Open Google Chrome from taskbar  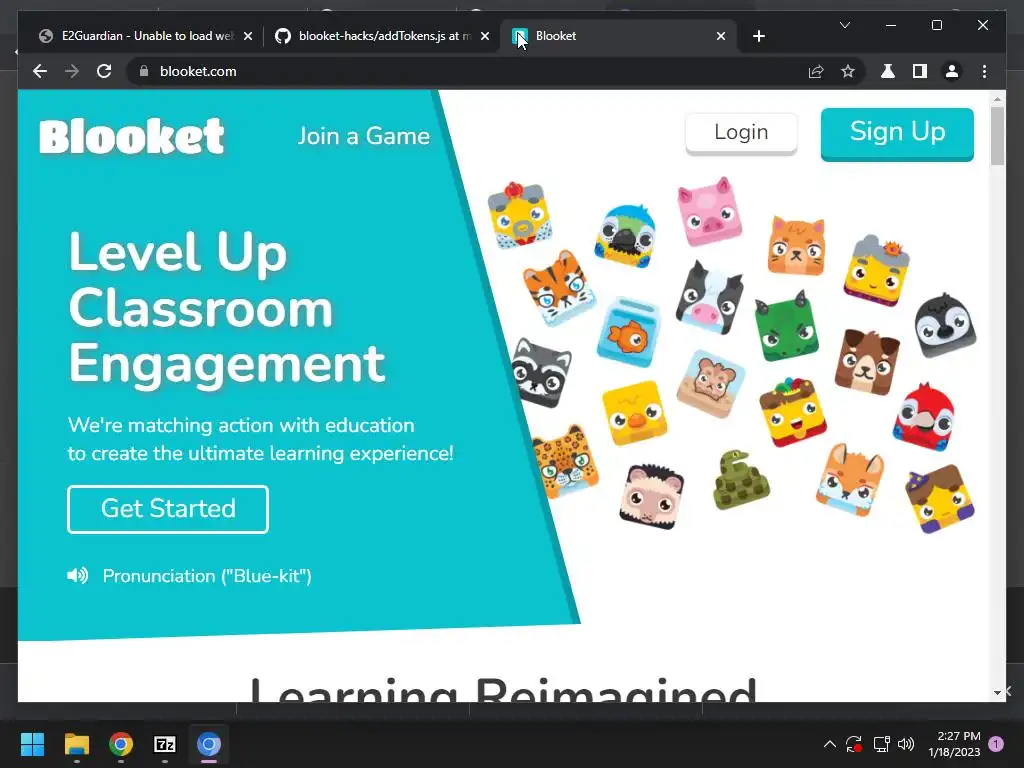point(121,744)
